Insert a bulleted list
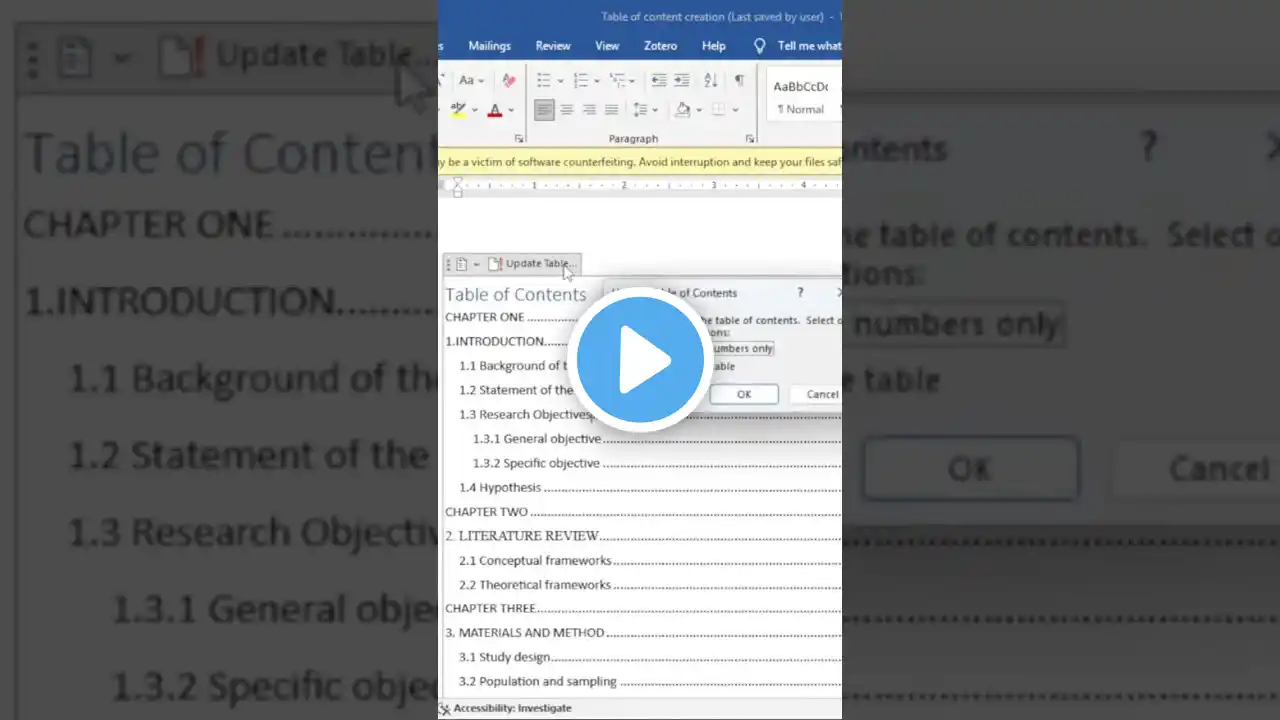Viewport: 1280px width, 720px height. coord(543,80)
